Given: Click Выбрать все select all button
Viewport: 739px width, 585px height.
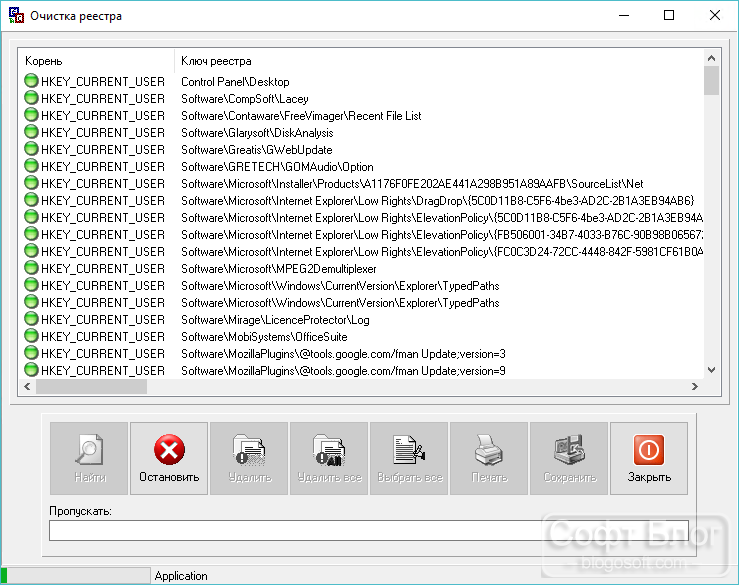Looking at the screenshot, I should (409, 458).
